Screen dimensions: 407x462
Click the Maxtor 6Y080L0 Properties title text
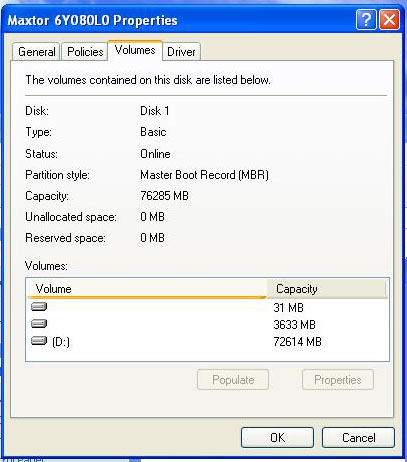[92, 21]
